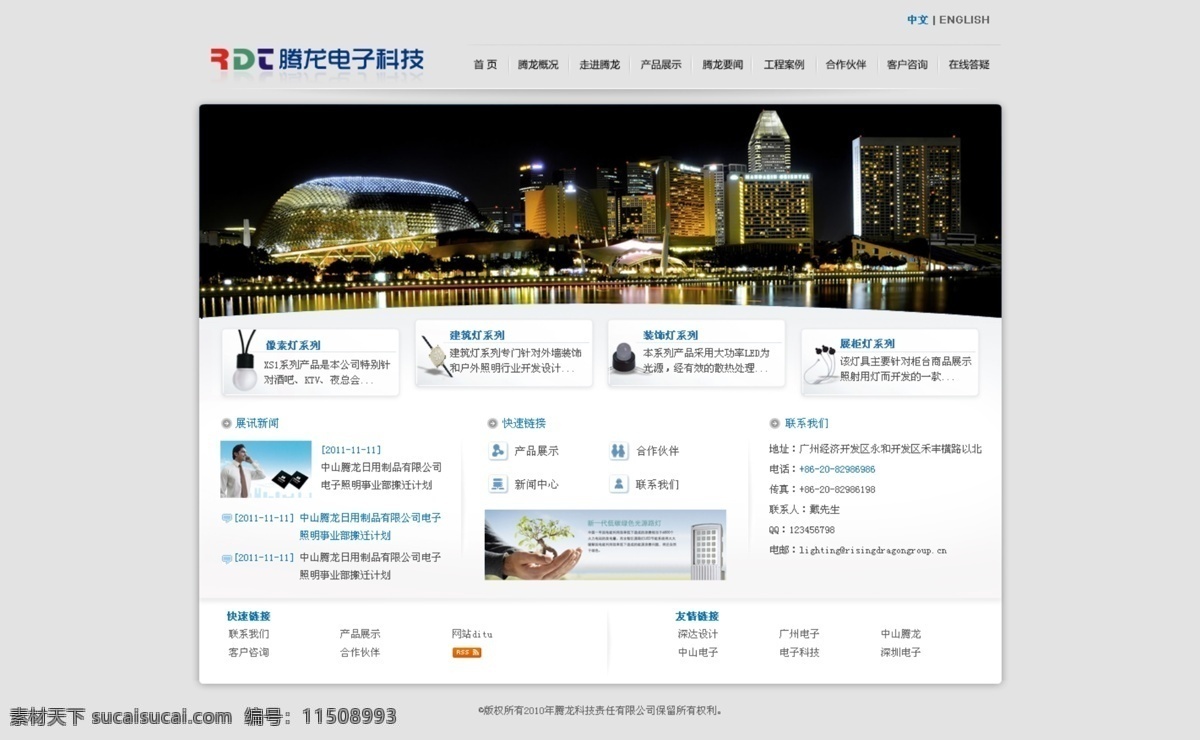Open 合作伙伴 link in middle quick links panel

click(x=657, y=451)
